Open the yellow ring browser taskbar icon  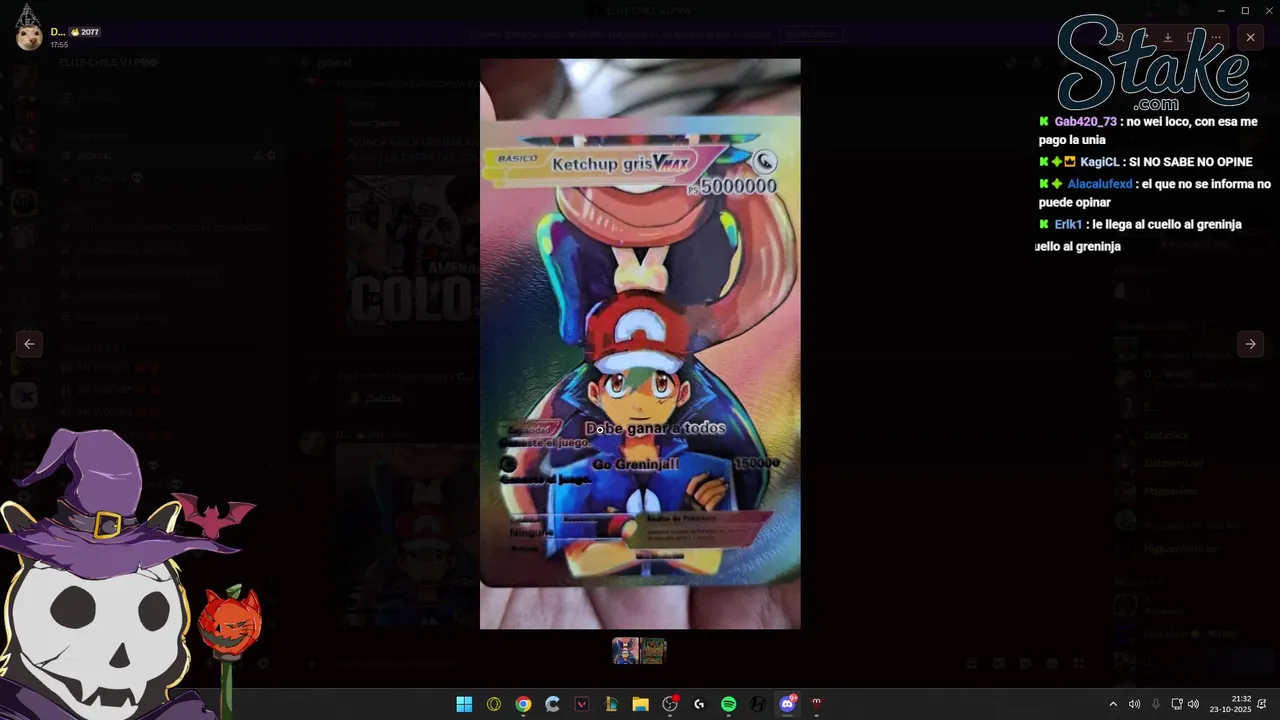coord(493,704)
